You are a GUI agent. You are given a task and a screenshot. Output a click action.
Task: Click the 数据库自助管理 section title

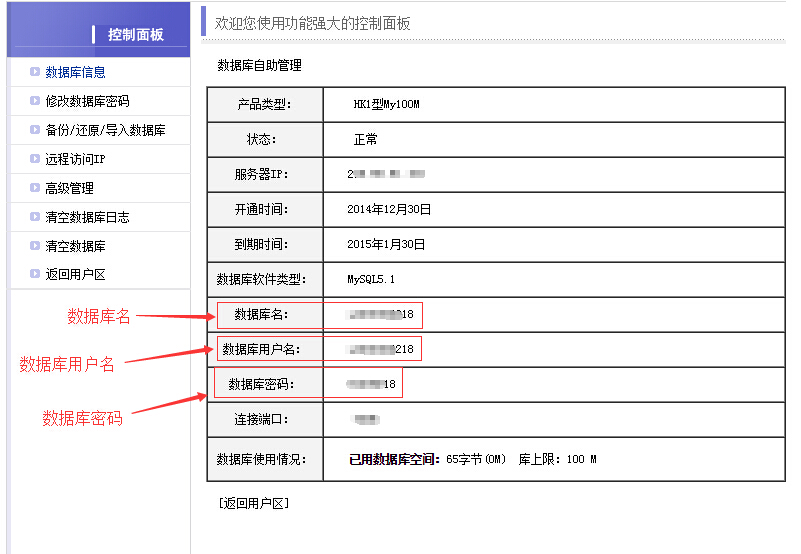260,65
